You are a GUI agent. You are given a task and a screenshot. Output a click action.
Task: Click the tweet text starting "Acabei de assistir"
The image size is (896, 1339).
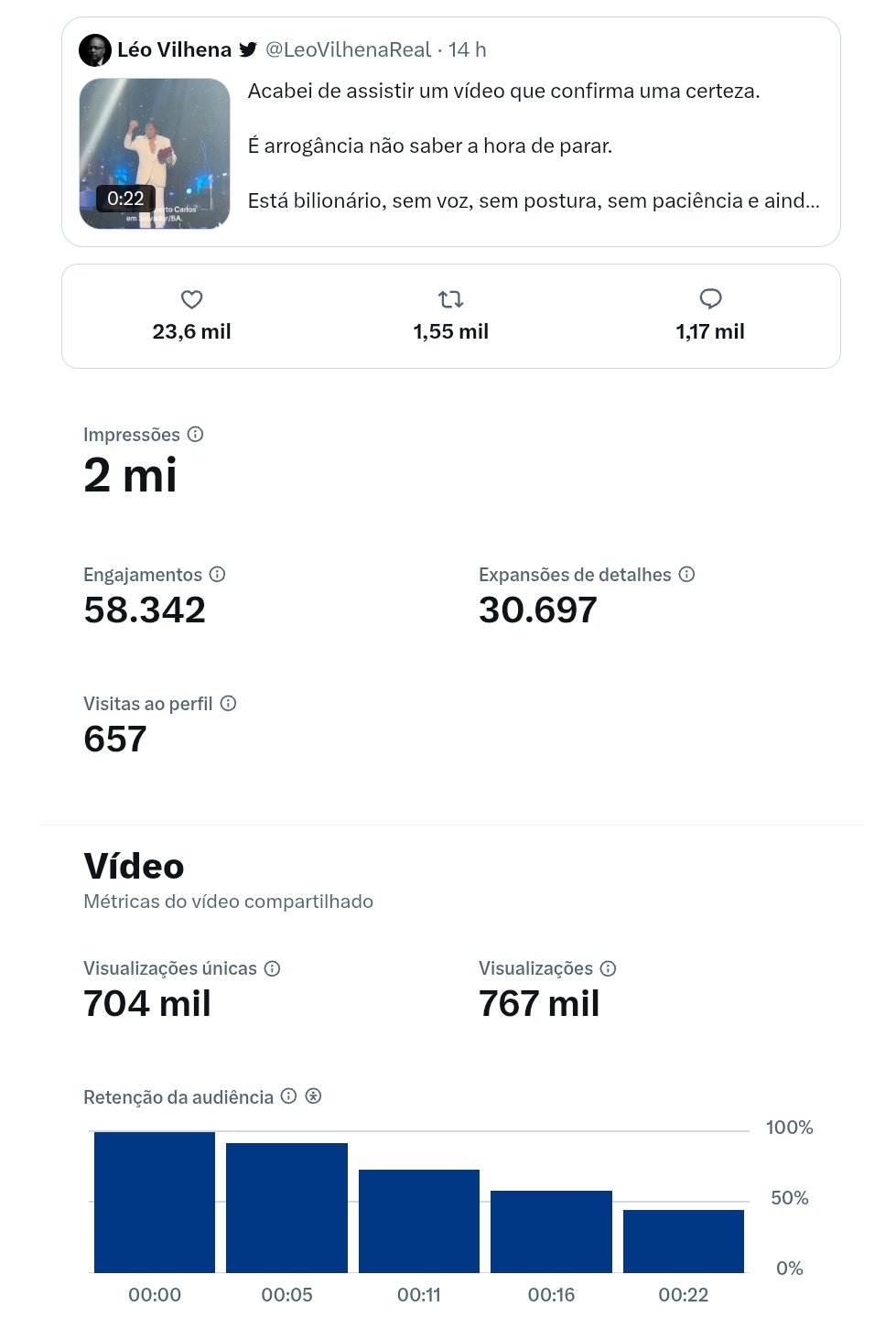503,91
